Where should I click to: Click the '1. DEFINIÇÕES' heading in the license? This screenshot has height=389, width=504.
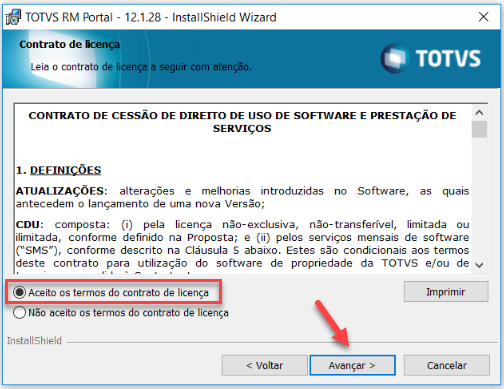tap(58, 170)
